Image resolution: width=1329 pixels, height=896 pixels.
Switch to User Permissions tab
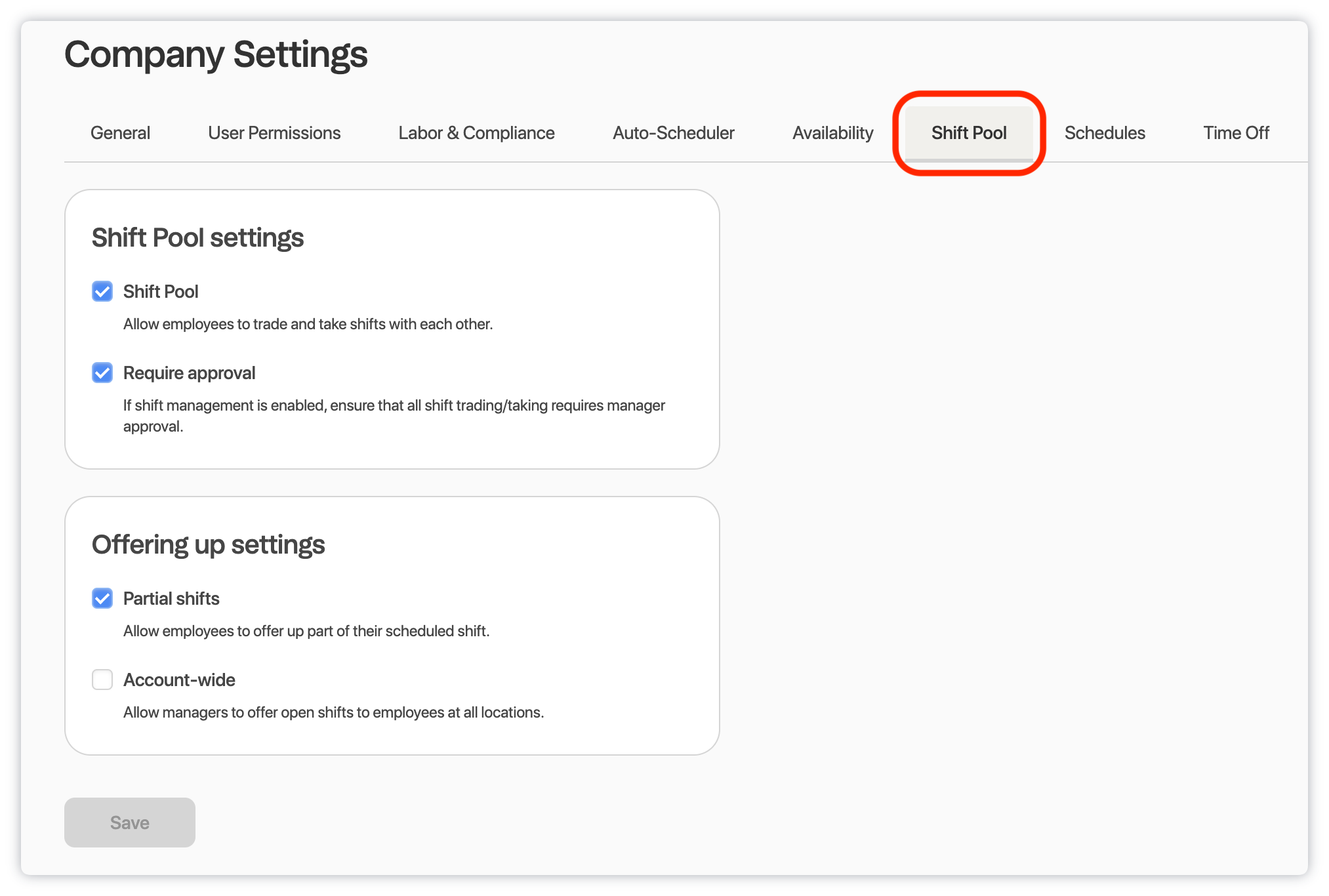(274, 133)
